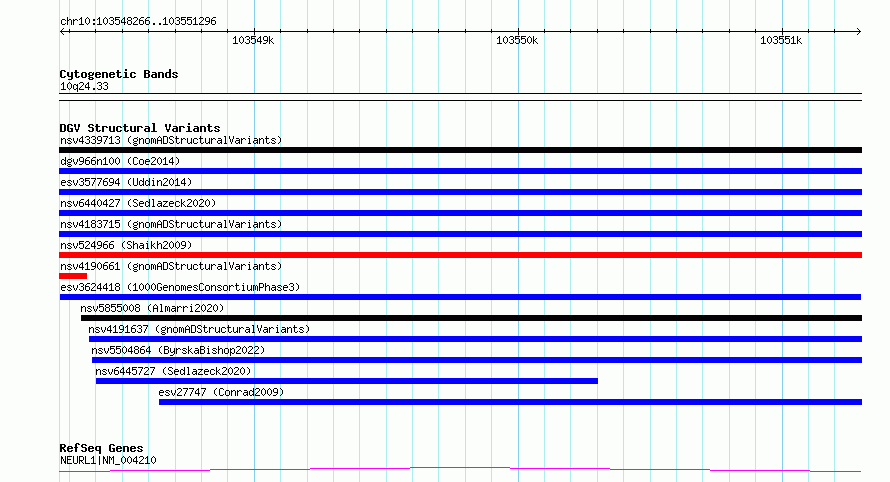This screenshot has width=890, height=482.
Task: Click the RefSeq Genes track heading
Action: (x=101, y=449)
